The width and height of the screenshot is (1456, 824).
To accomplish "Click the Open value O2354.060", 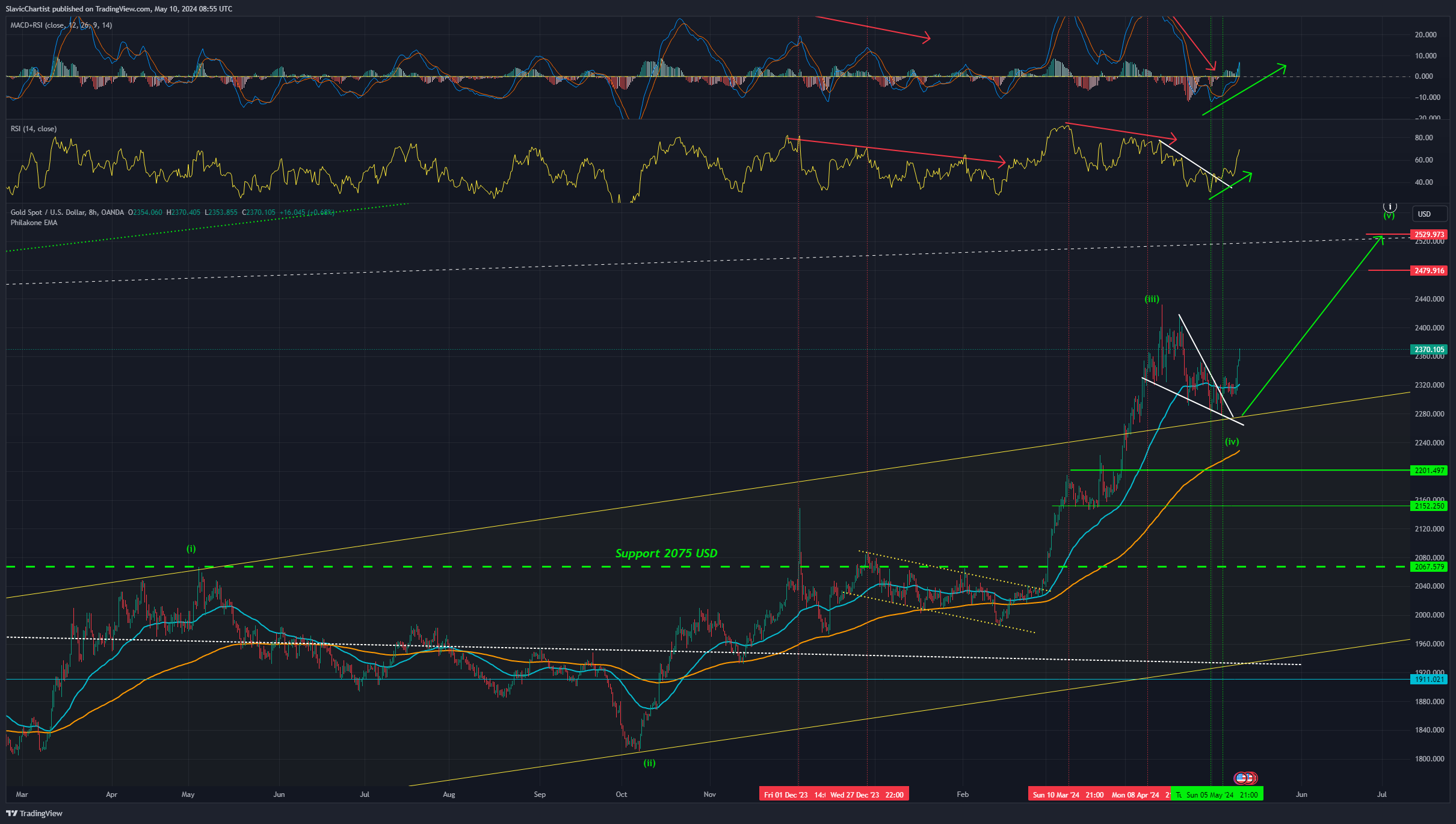I will click(x=145, y=212).
